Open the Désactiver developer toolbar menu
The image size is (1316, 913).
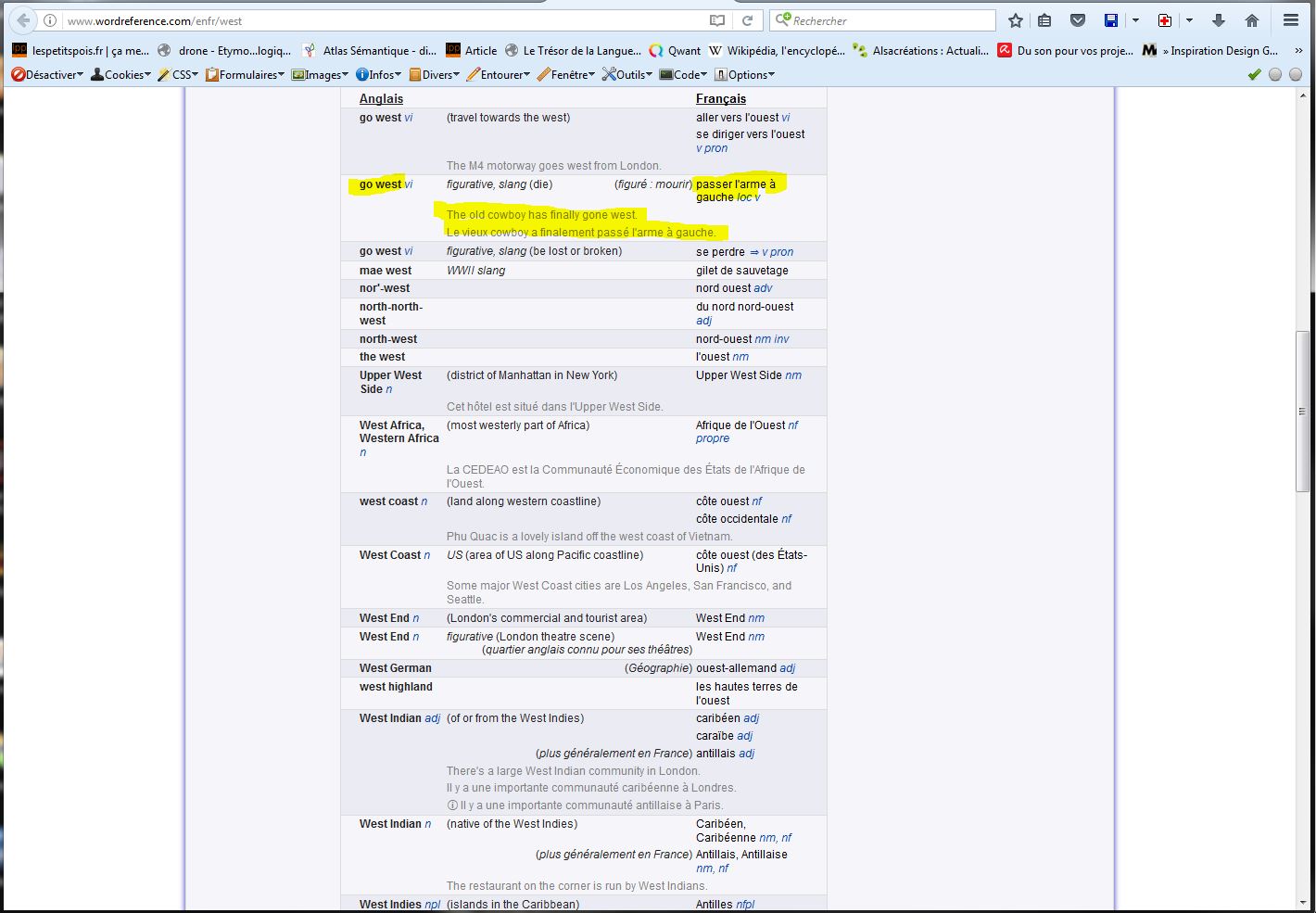[47, 75]
